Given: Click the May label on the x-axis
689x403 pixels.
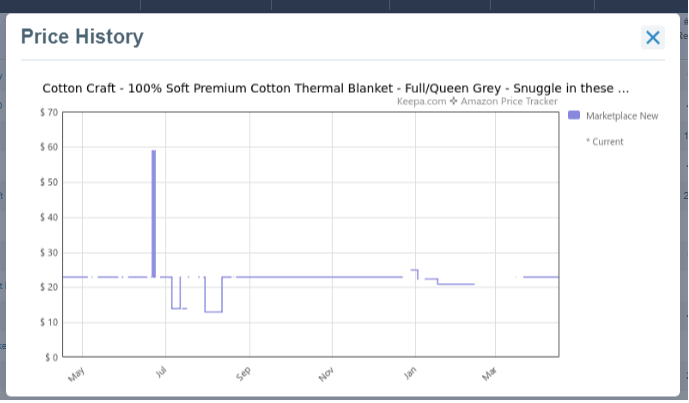Looking at the screenshot, I should click(x=76, y=374).
